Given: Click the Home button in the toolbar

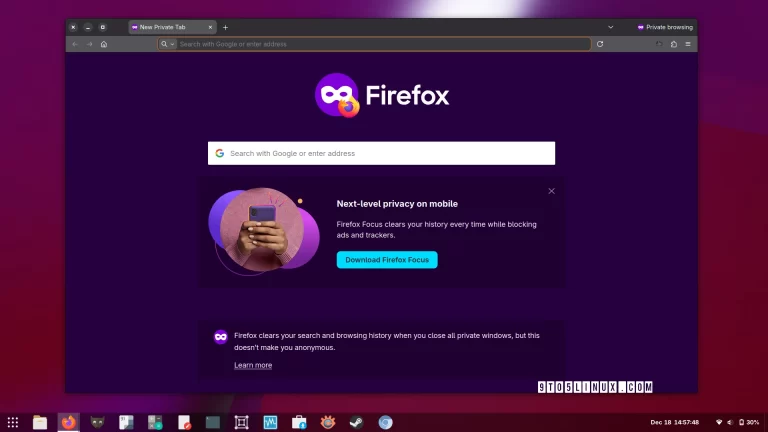Looking at the screenshot, I should [x=104, y=44].
